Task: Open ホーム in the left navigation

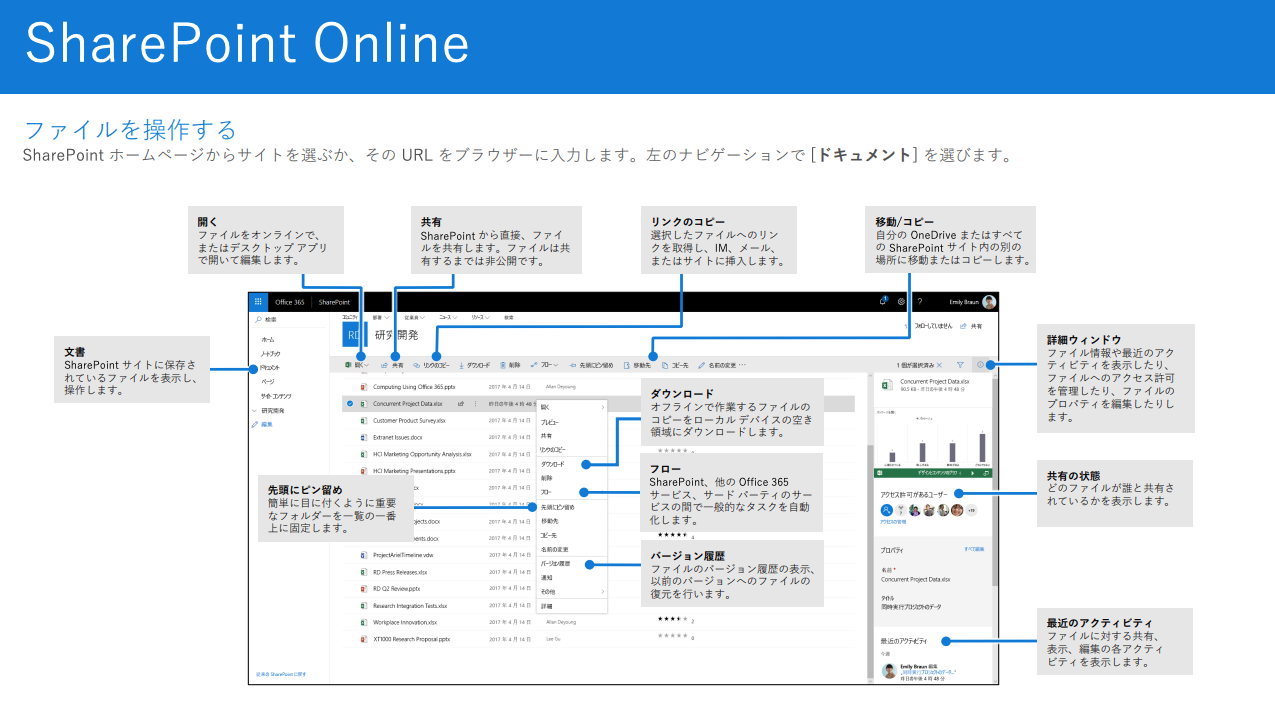Action: 269,340
